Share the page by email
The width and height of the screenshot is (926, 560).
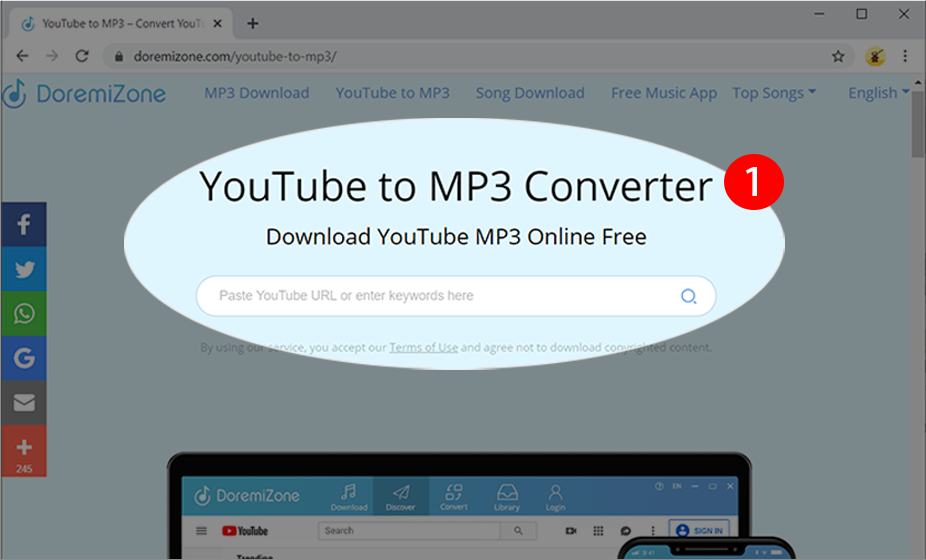coord(24,403)
